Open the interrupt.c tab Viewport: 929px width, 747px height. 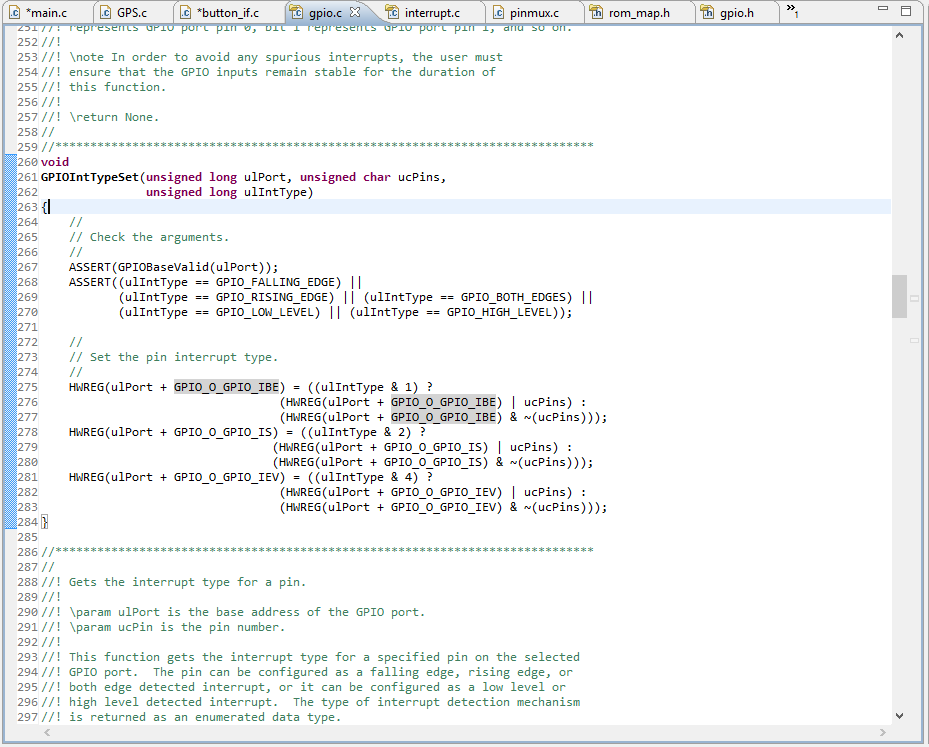coord(432,12)
